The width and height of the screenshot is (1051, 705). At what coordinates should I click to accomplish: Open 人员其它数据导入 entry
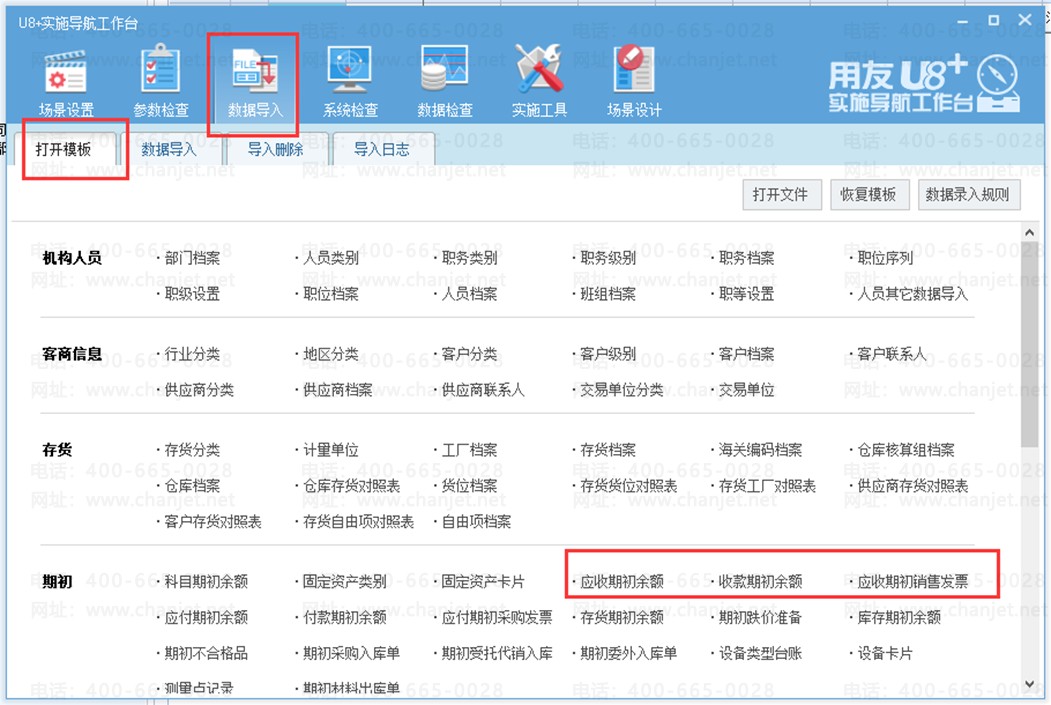[x=913, y=294]
